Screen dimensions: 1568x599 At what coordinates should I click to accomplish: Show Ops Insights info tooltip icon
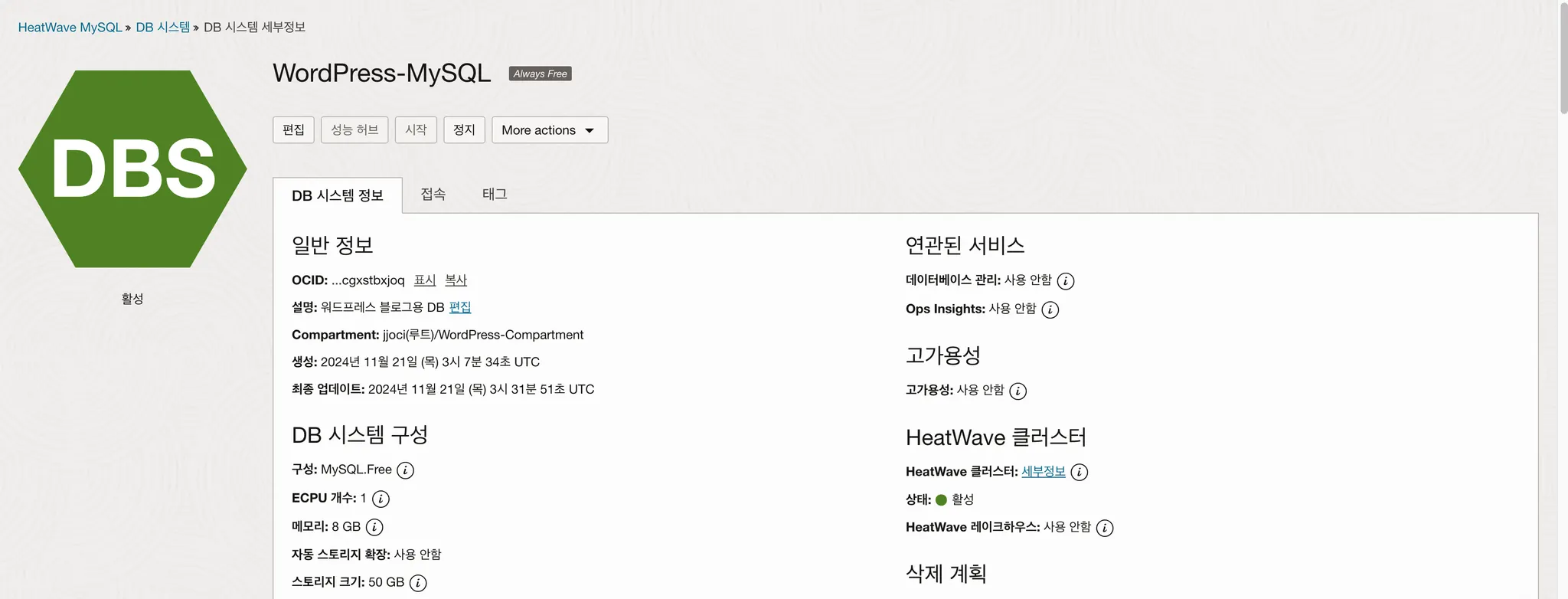pyautogui.click(x=1050, y=310)
